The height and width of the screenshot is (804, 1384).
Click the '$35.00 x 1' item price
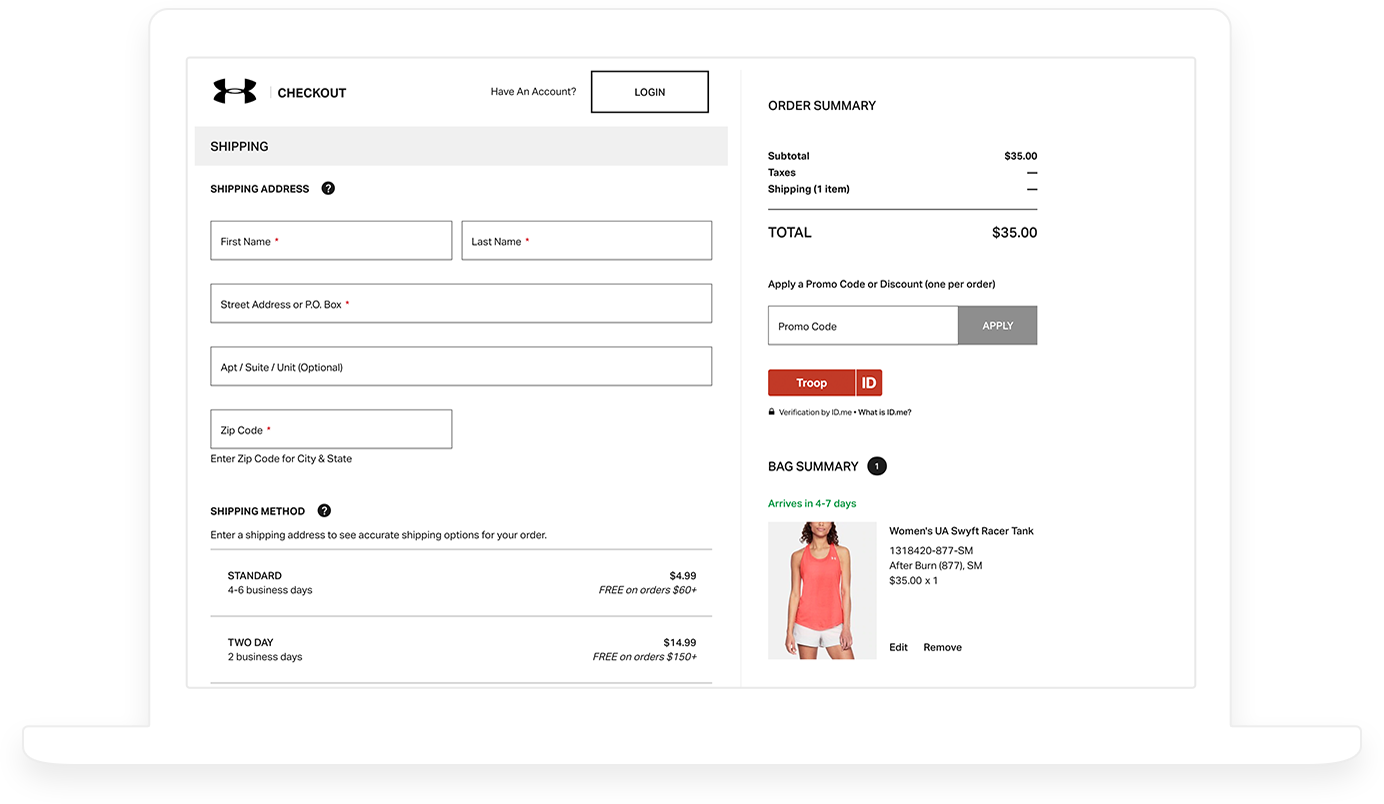(914, 581)
